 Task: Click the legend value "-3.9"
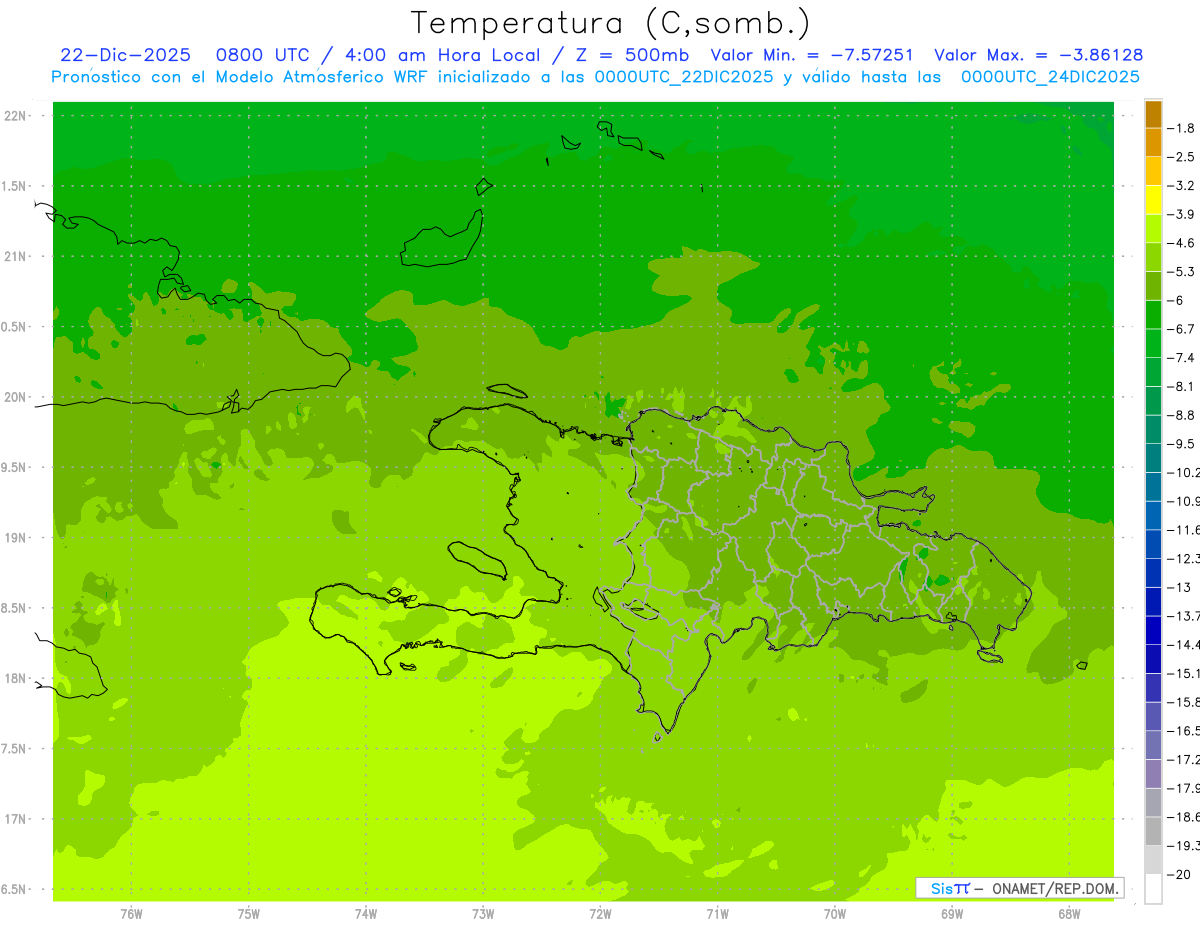tap(1183, 214)
